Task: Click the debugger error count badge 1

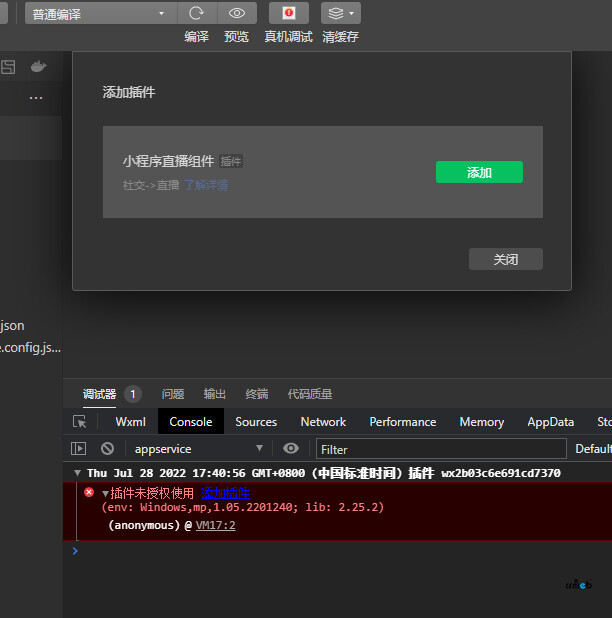Action: click(x=133, y=394)
